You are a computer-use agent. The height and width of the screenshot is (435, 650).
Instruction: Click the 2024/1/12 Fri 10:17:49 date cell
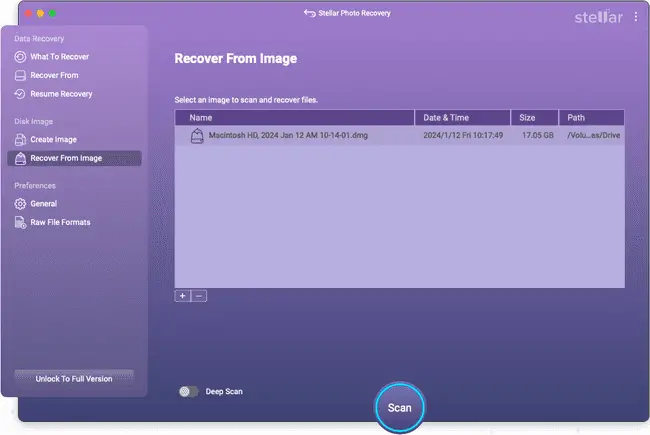pos(463,136)
